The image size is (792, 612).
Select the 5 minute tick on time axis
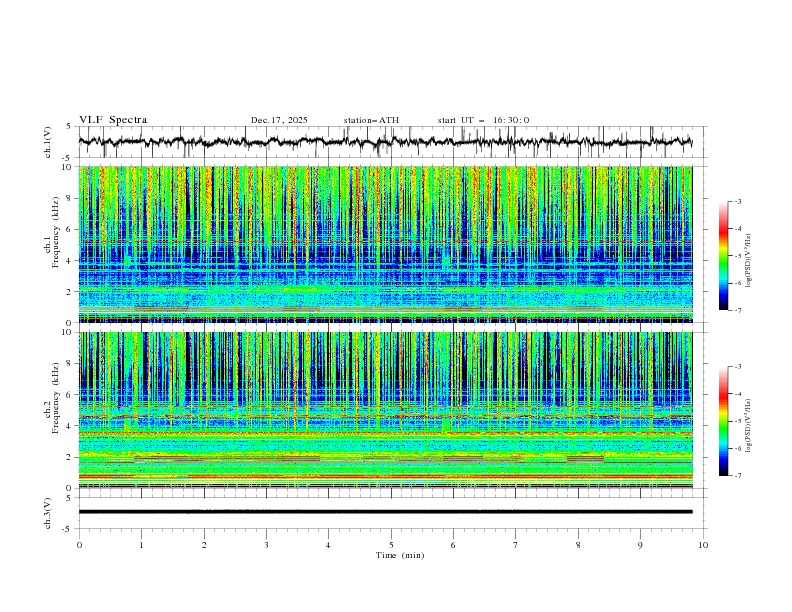pos(391,545)
